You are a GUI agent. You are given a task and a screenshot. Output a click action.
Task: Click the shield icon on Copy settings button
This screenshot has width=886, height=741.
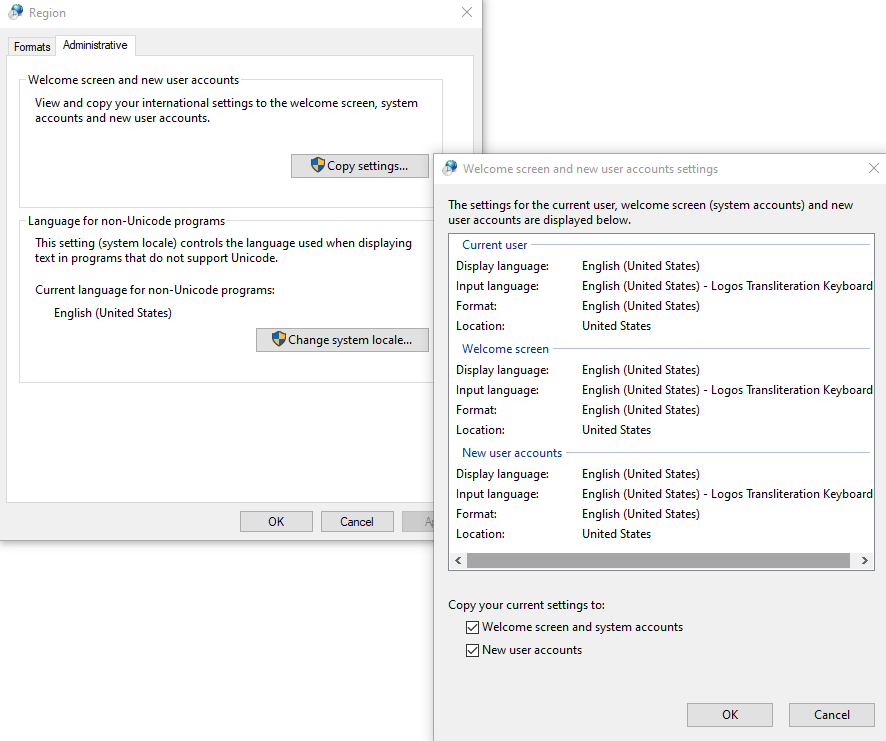click(x=318, y=165)
